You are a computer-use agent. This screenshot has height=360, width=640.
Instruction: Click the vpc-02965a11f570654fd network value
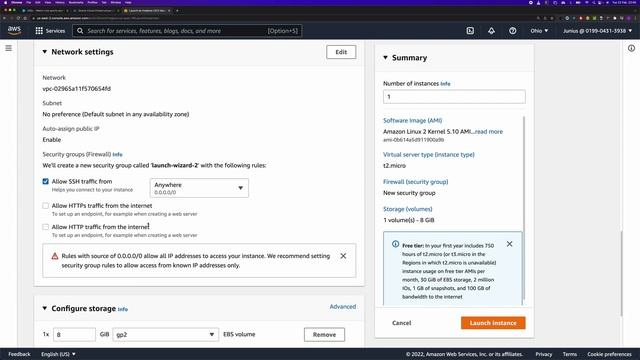77,89
